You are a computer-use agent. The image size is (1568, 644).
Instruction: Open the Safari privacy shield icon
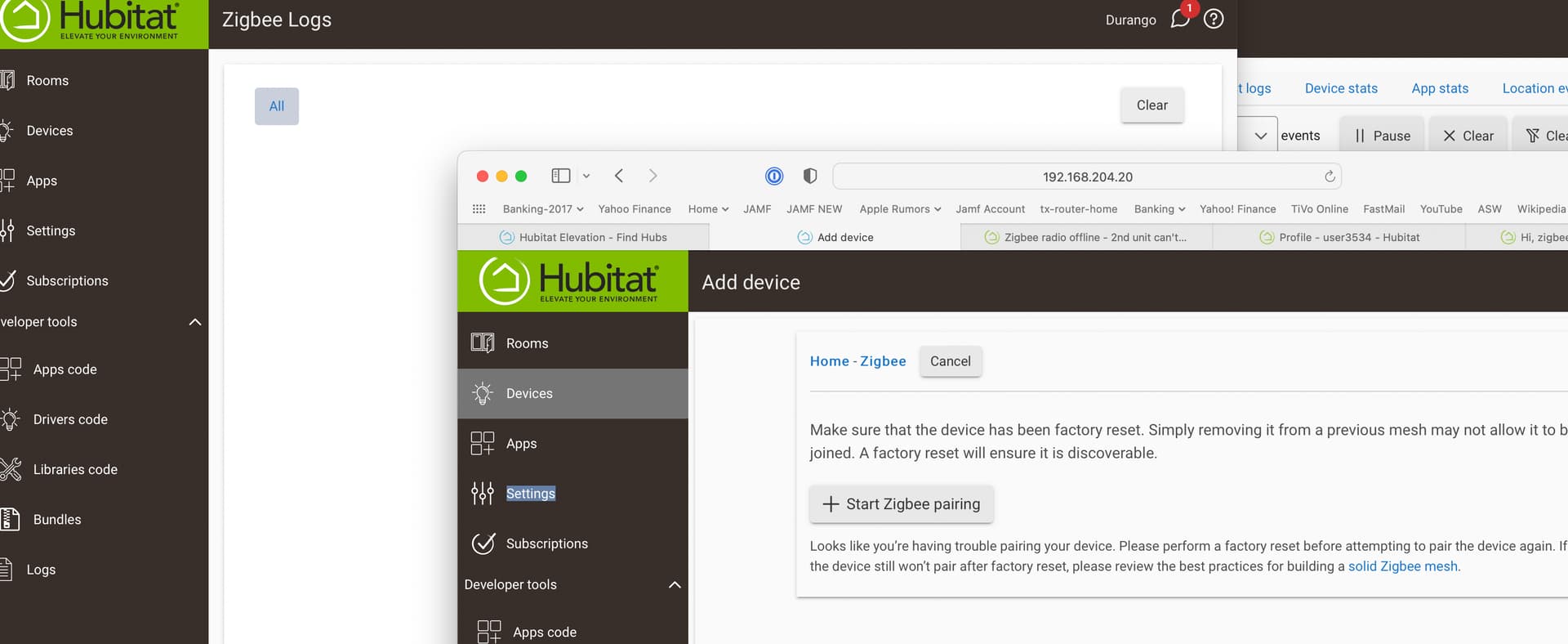(810, 176)
